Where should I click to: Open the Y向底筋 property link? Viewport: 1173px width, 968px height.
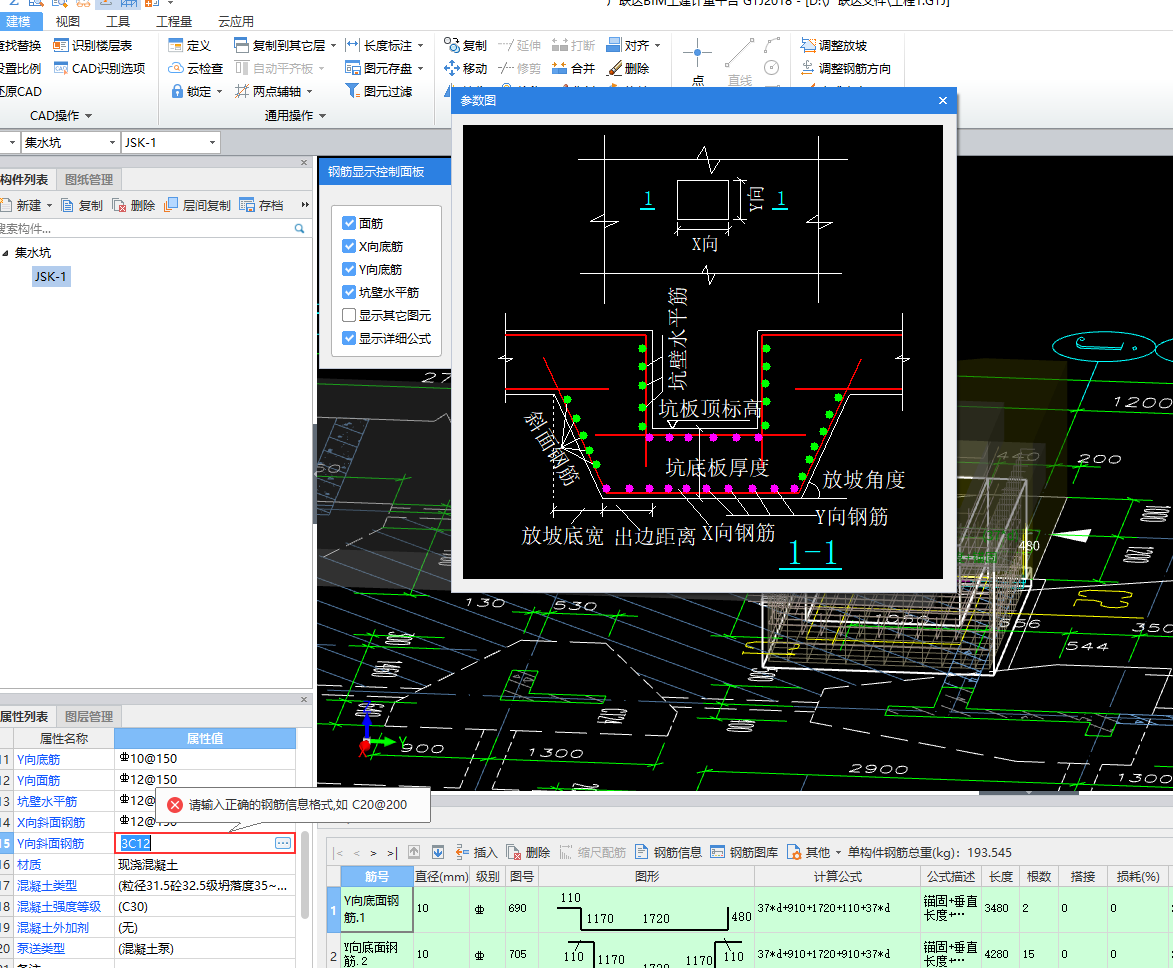tap(38, 759)
